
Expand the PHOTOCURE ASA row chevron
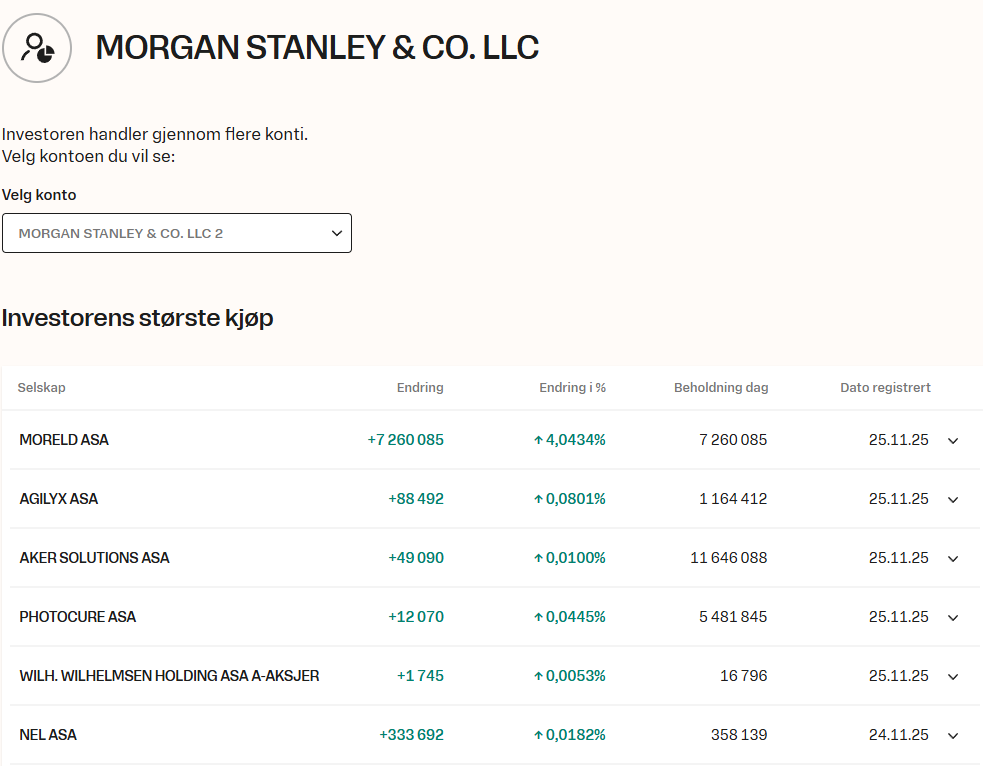point(952,618)
